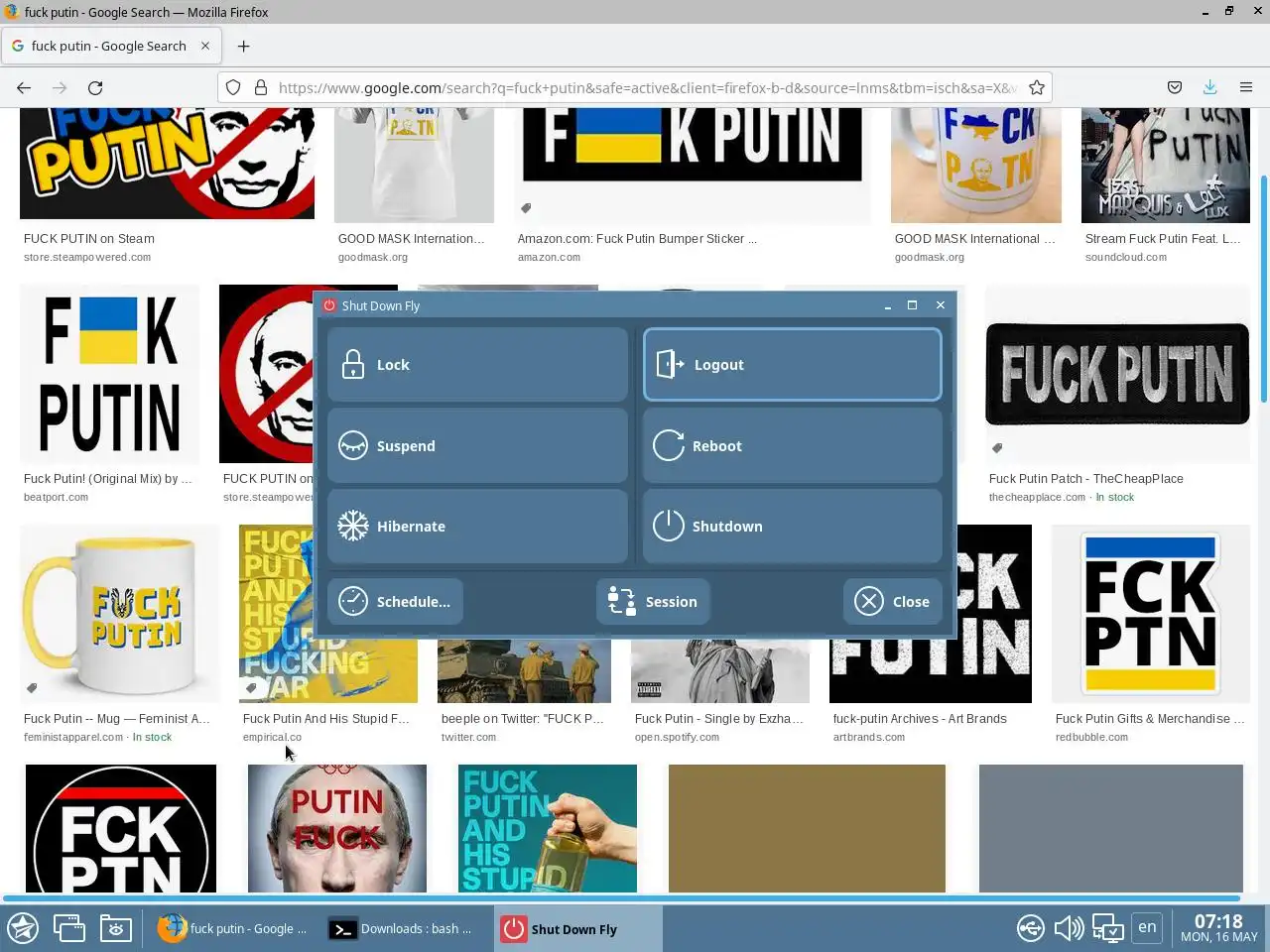Screen dimensions: 1270x952
Task: Click 'Fuck Putin -- Mug — Feminist A...' caption
Action: coord(117,719)
